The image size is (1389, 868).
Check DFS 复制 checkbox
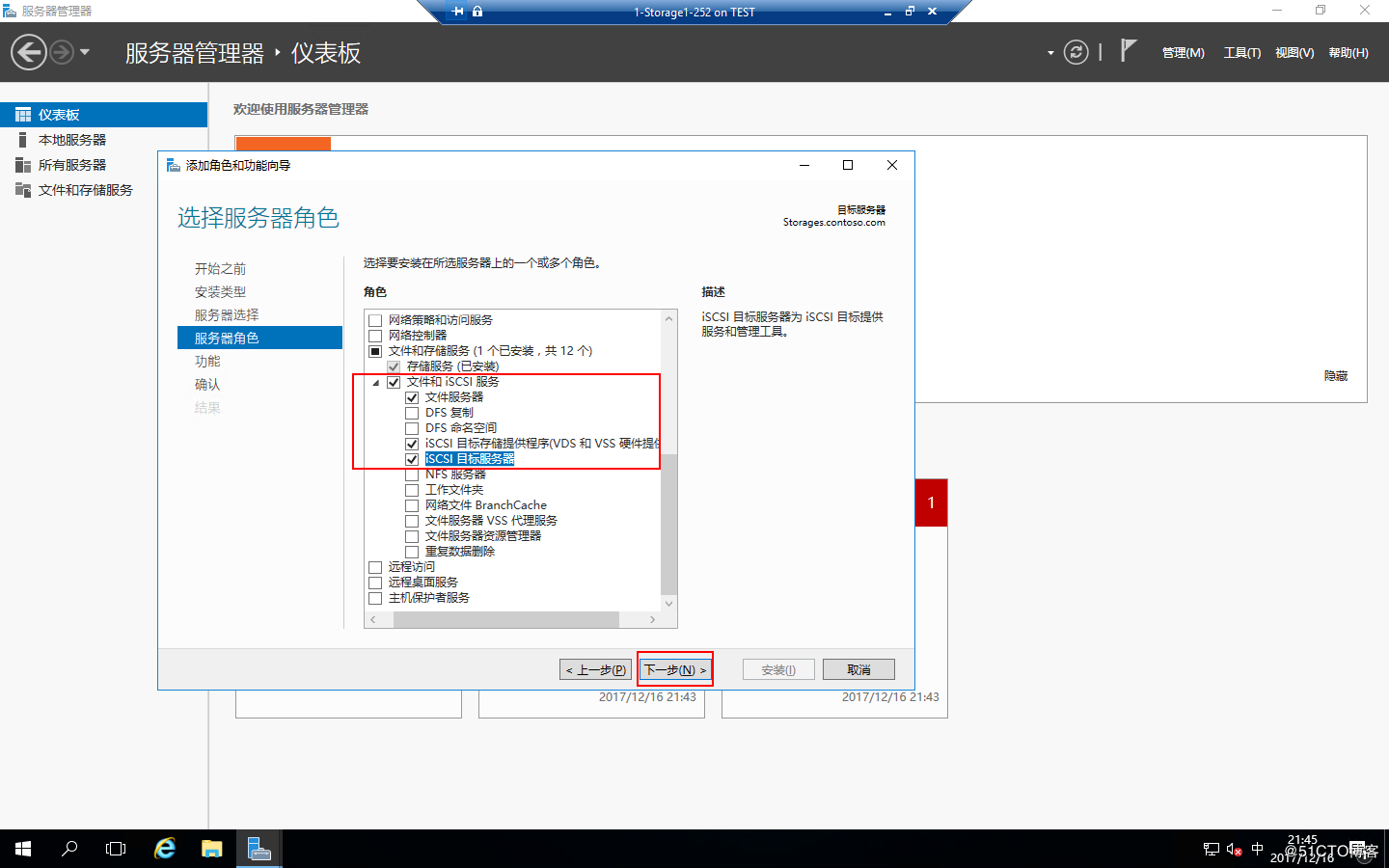tap(412, 413)
